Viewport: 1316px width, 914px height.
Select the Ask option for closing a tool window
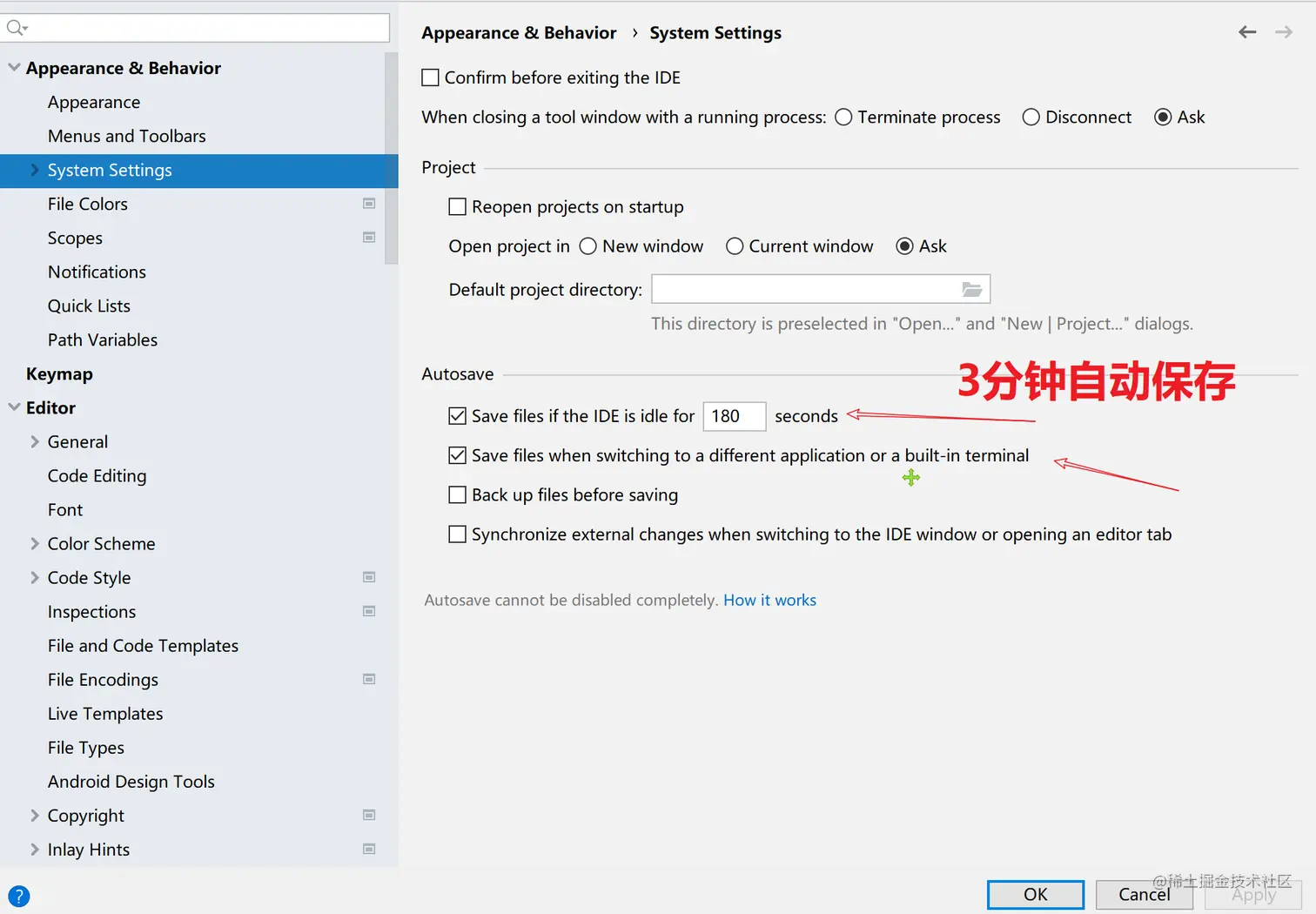(x=1163, y=117)
